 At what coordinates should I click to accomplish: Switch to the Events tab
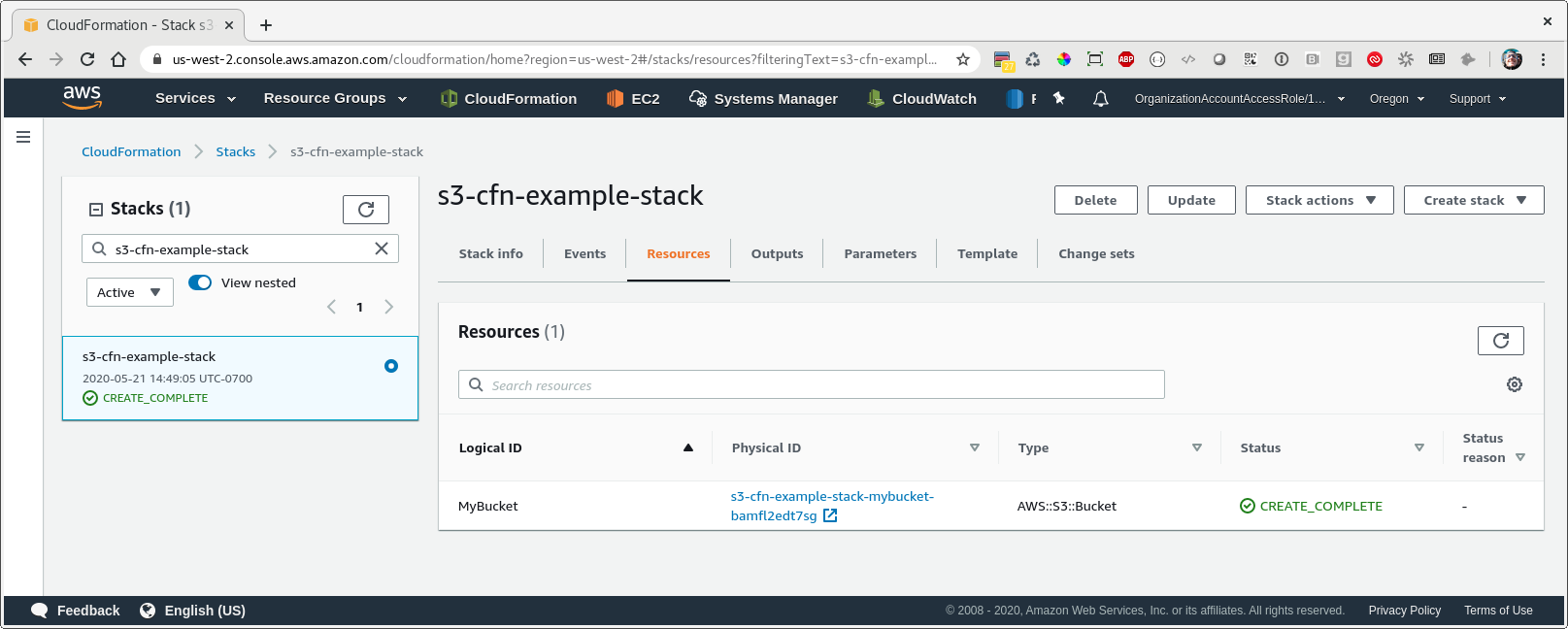click(x=584, y=253)
